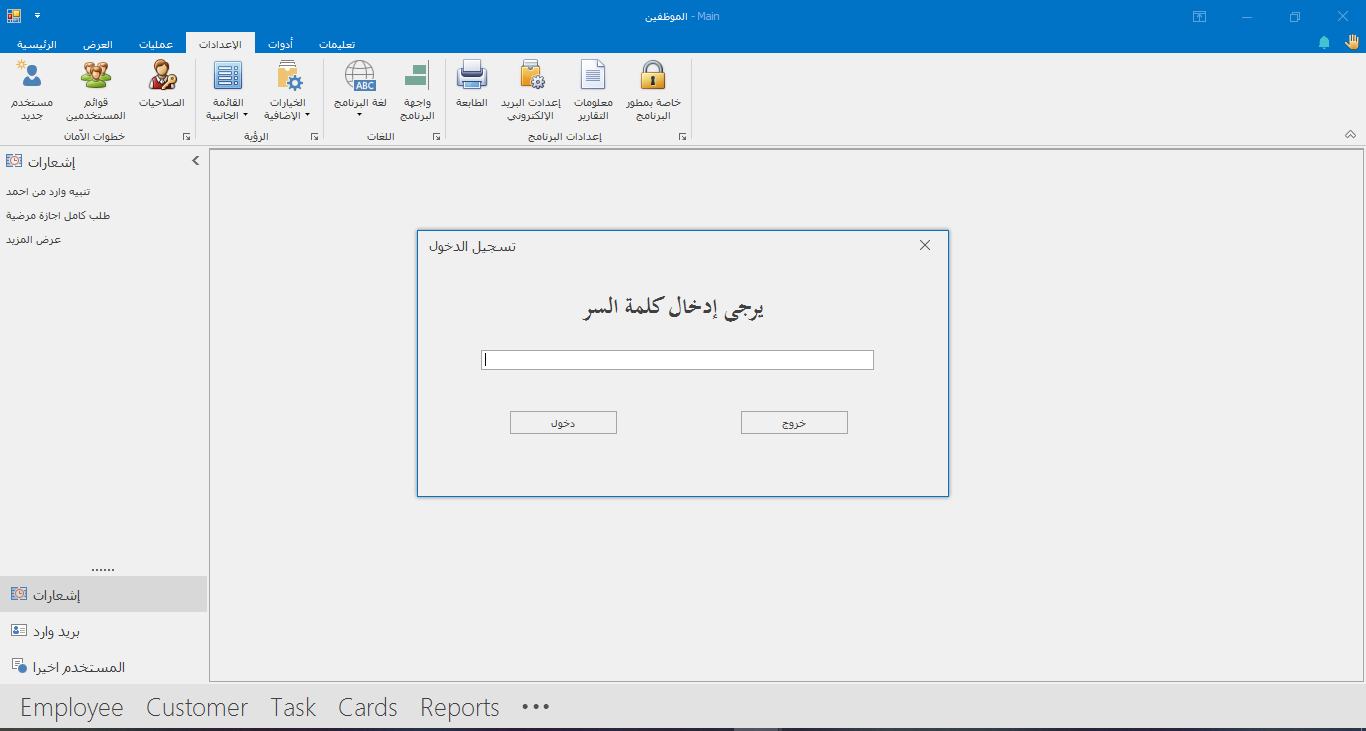Click the notification bell icon in title bar
Image resolution: width=1366 pixels, height=731 pixels.
(x=1324, y=43)
